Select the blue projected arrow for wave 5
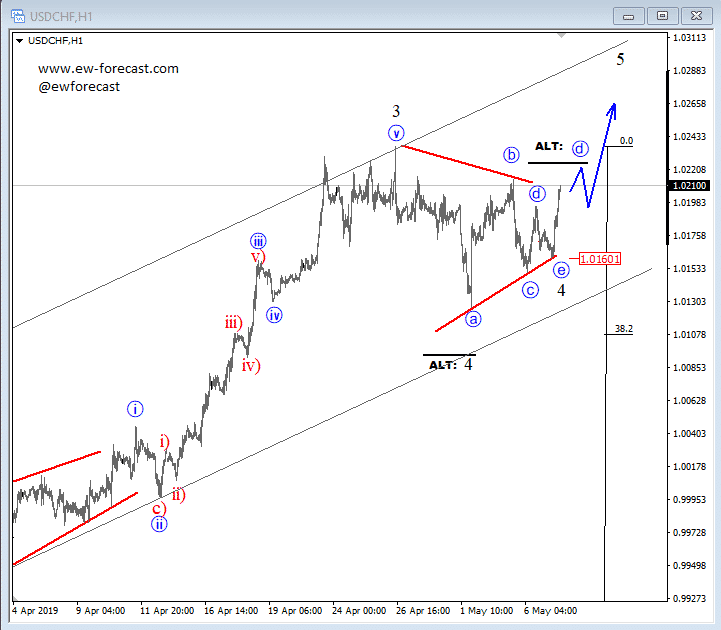Image resolution: width=721 pixels, height=630 pixels. click(x=593, y=155)
